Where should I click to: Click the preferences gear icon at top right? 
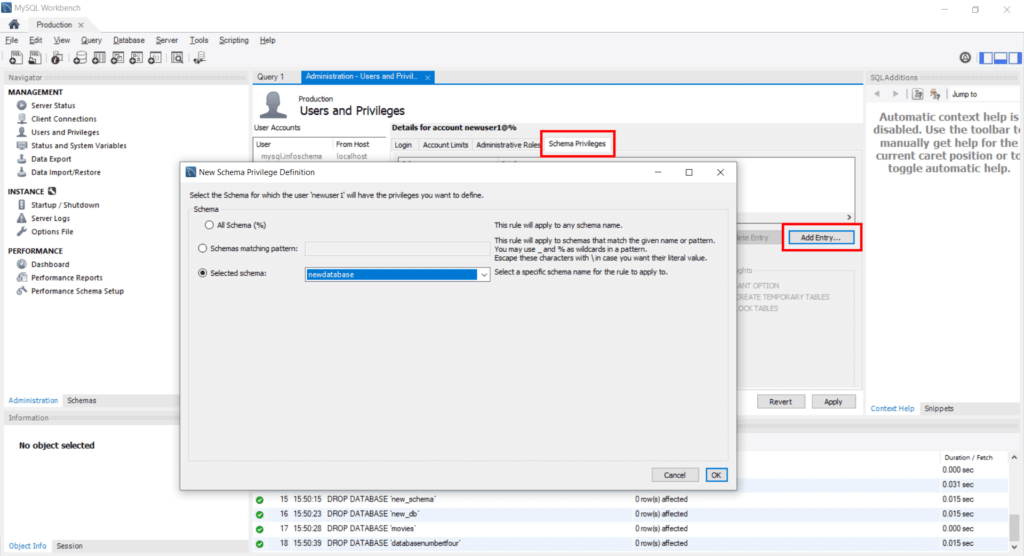pos(965,57)
